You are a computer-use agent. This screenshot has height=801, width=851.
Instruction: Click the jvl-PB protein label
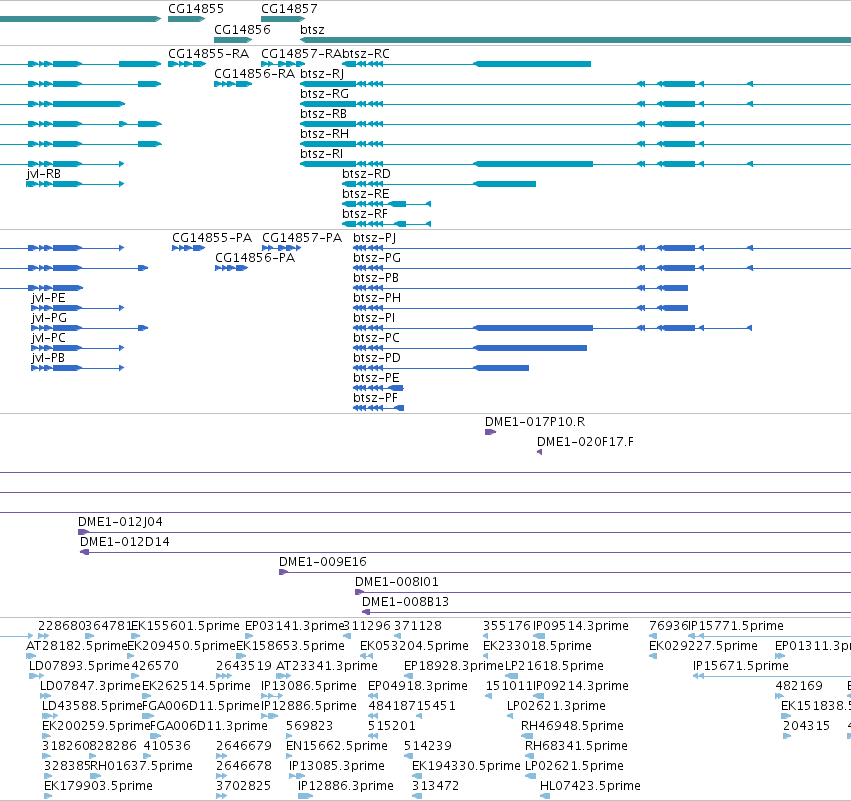click(48, 359)
